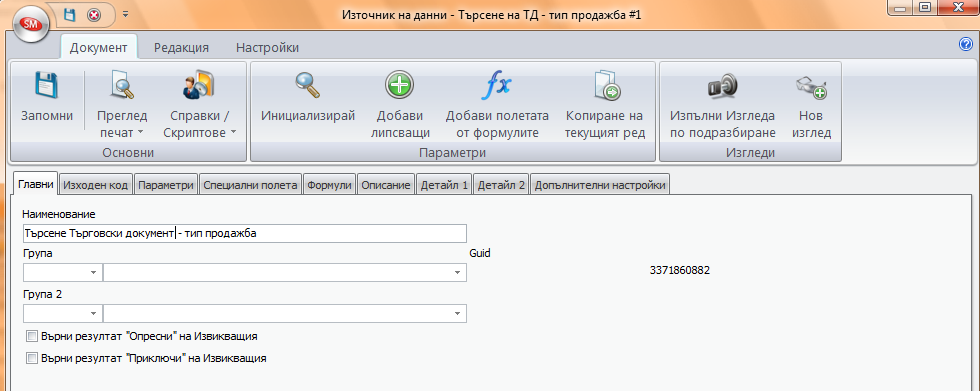Viewport: 980px width, 391px height.
Task: Click the quick access save floppy icon
Action: [69, 14]
